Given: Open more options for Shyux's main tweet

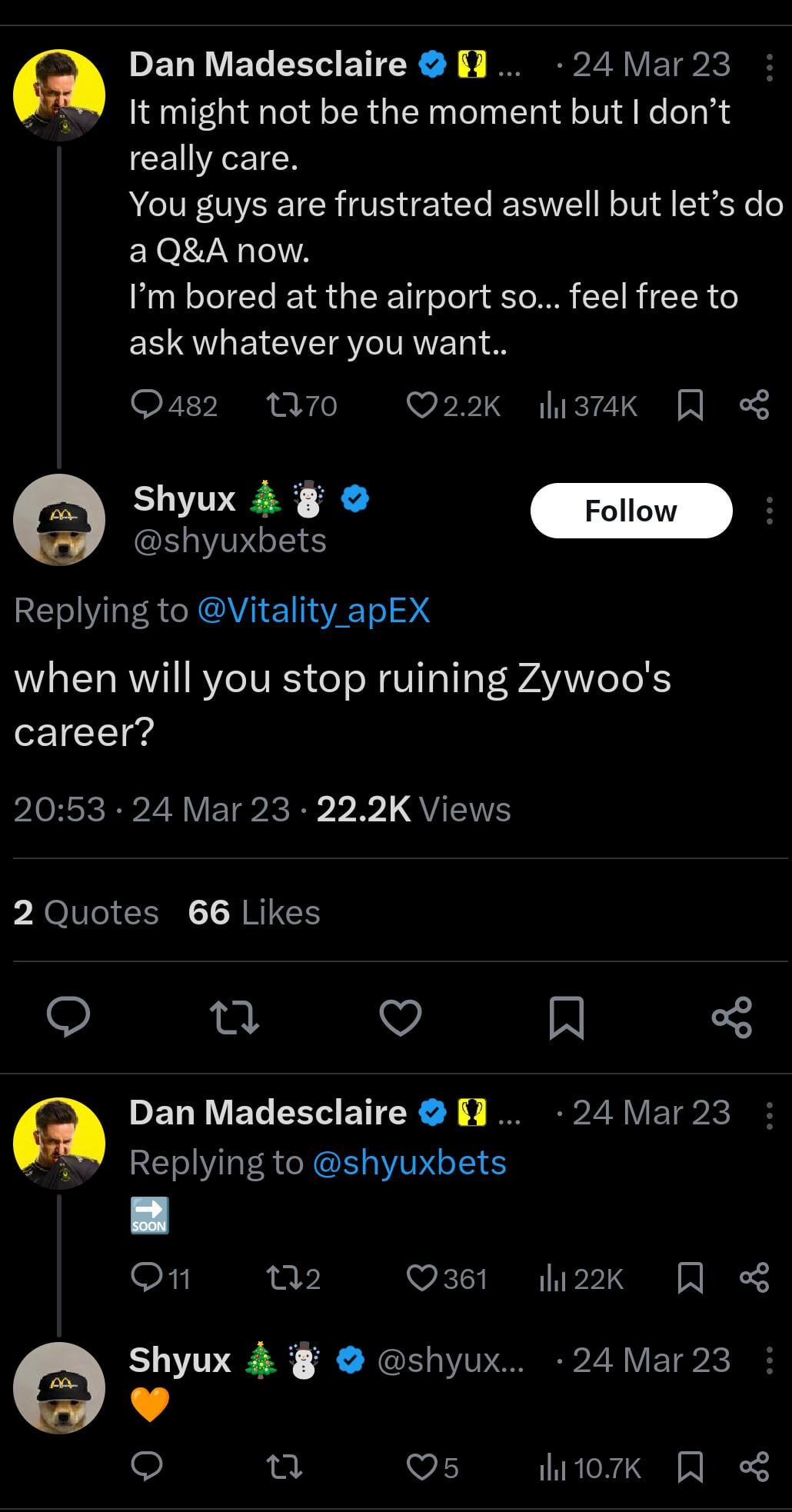Looking at the screenshot, I should [768, 511].
